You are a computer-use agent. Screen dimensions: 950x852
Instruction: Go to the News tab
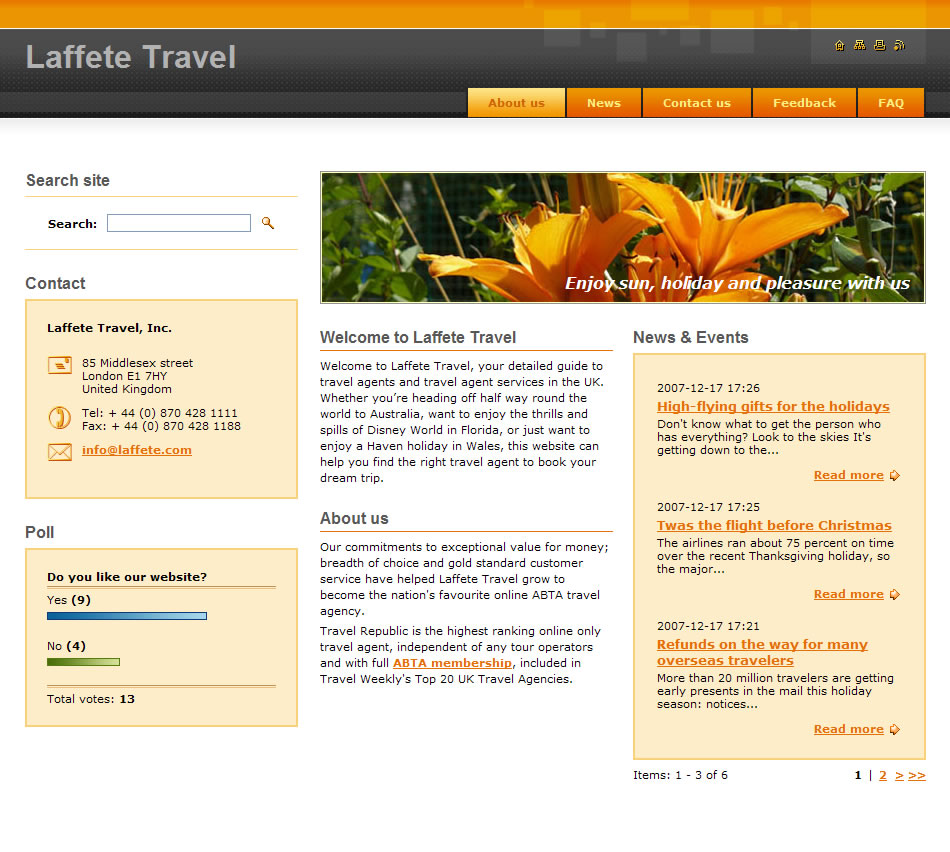click(x=603, y=103)
